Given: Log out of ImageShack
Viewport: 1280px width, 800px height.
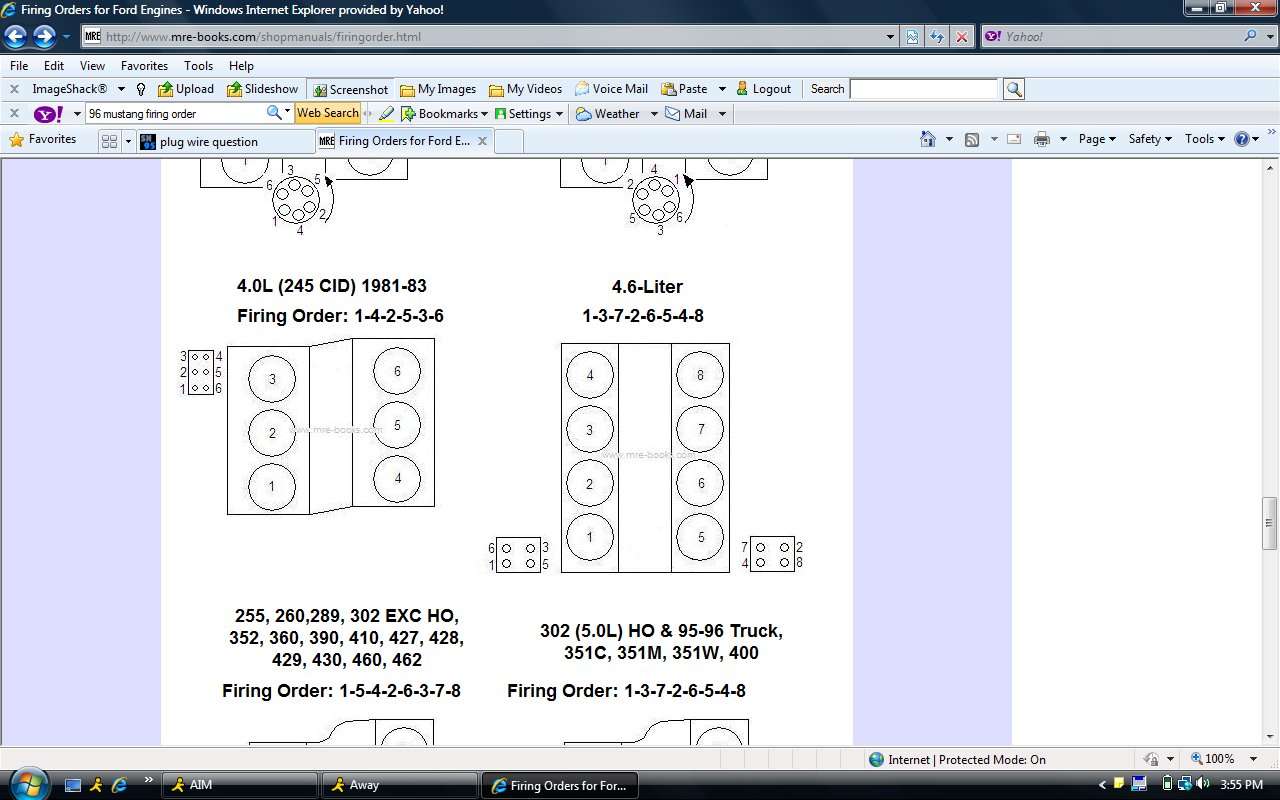Looking at the screenshot, I should click(763, 89).
